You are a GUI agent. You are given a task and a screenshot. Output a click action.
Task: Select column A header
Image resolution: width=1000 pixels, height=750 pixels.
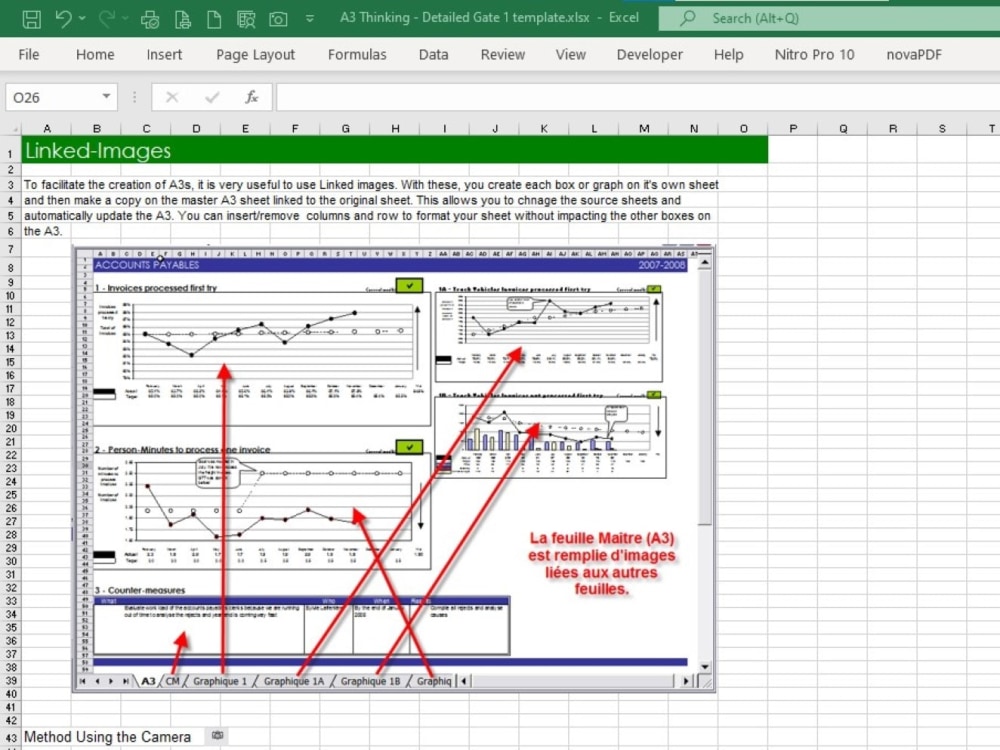point(47,129)
